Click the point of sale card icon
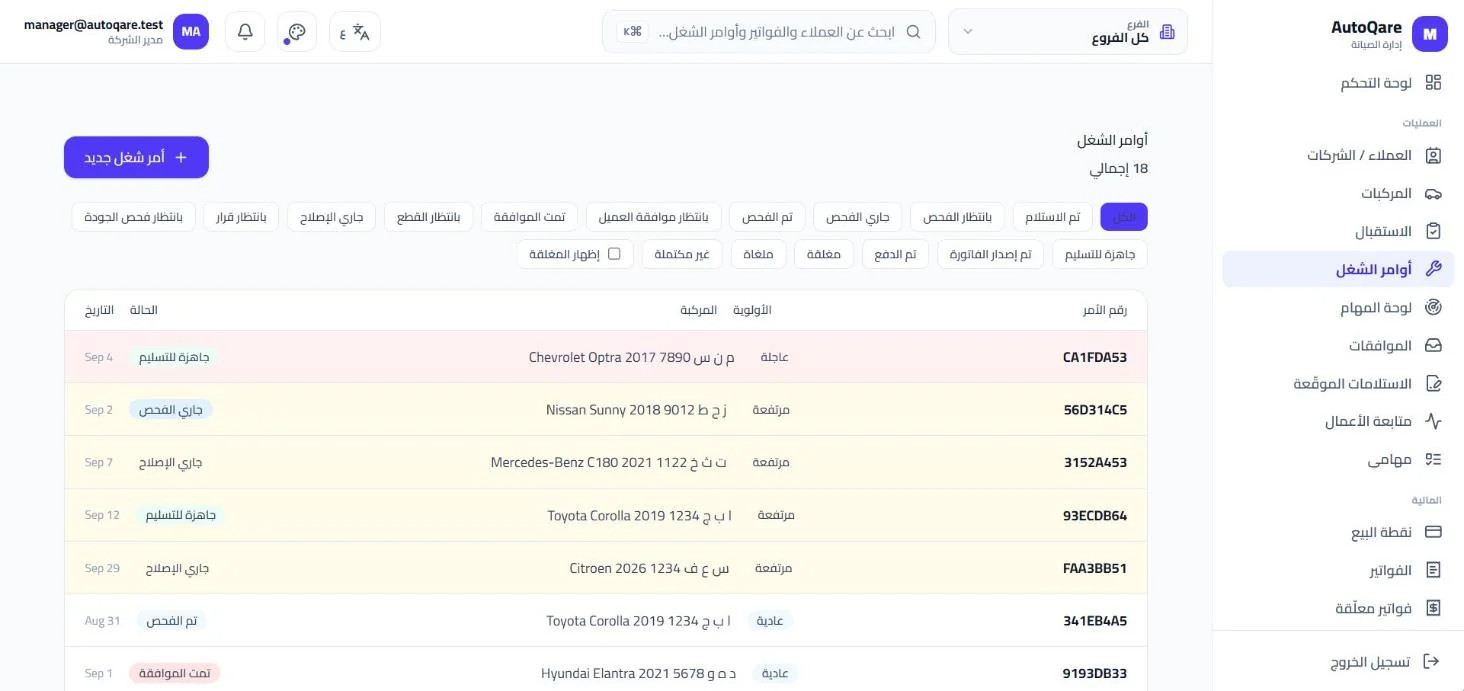This screenshot has height=691, width=1464. point(1433,533)
